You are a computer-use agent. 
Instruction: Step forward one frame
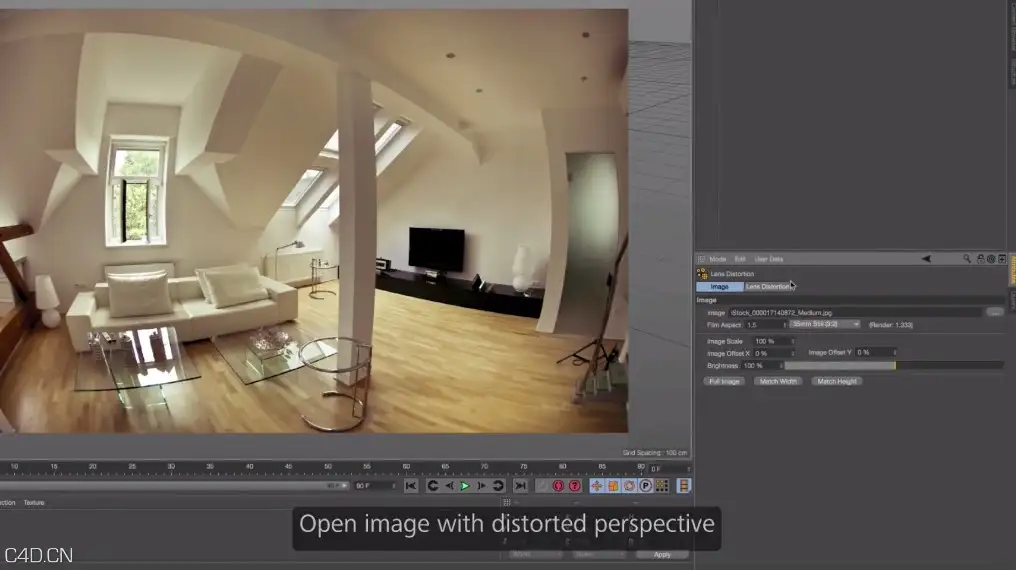click(481, 486)
